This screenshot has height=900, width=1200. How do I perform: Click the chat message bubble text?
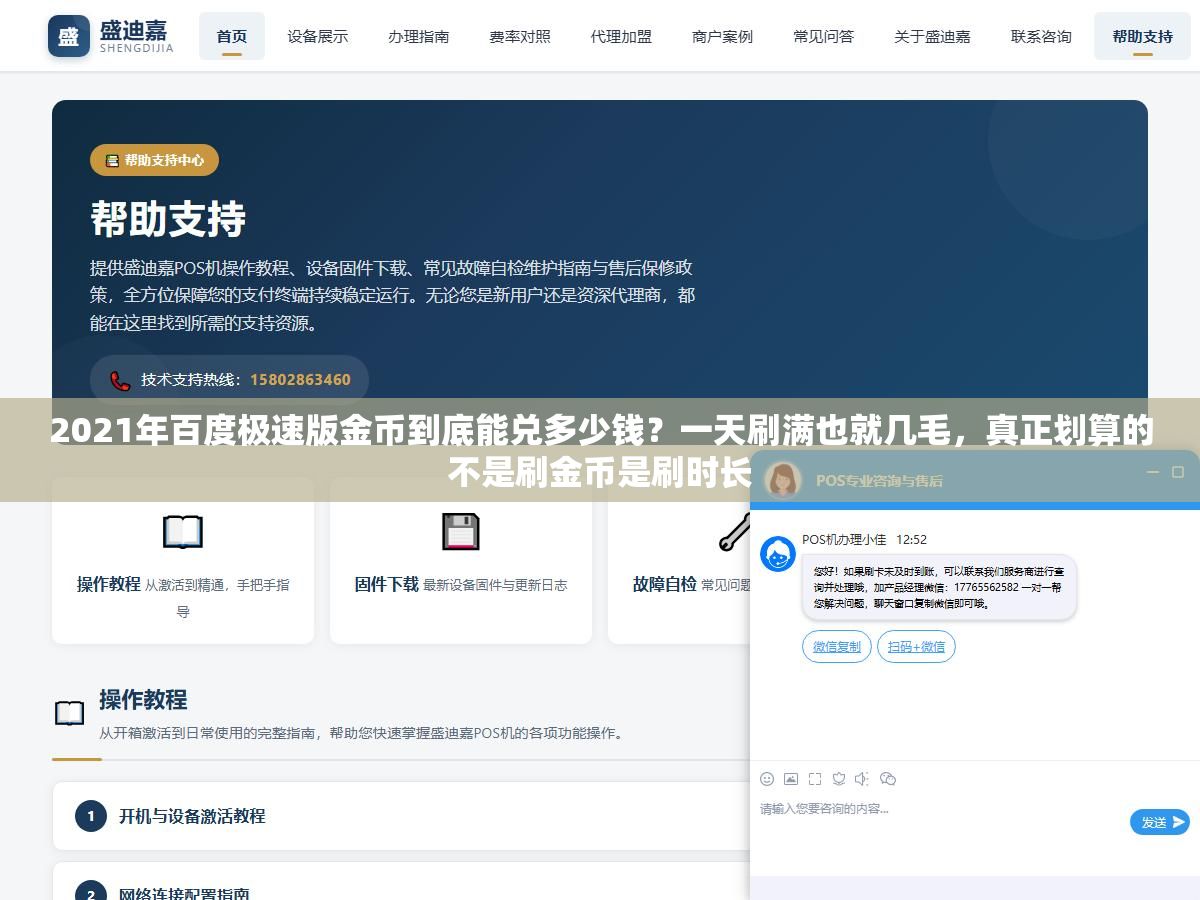(938, 587)
